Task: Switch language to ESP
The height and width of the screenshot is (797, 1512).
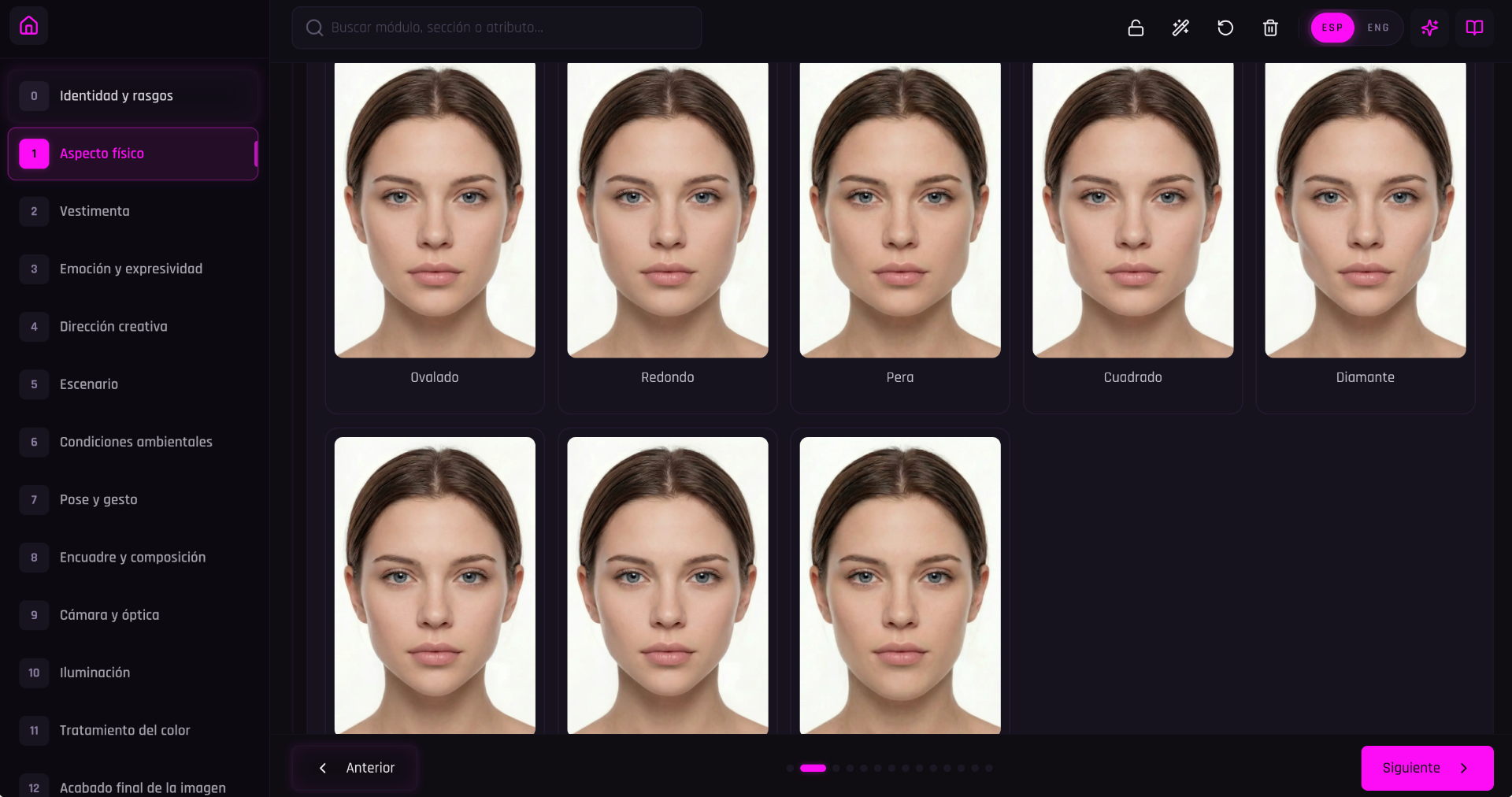Action: 1332,28
